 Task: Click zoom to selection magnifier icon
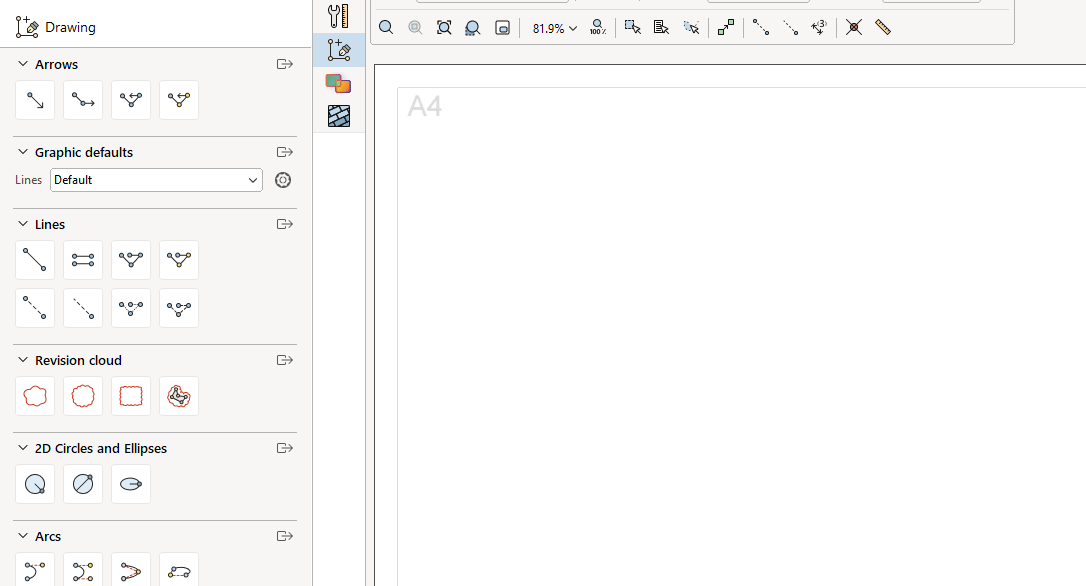(x=473, y=28)
